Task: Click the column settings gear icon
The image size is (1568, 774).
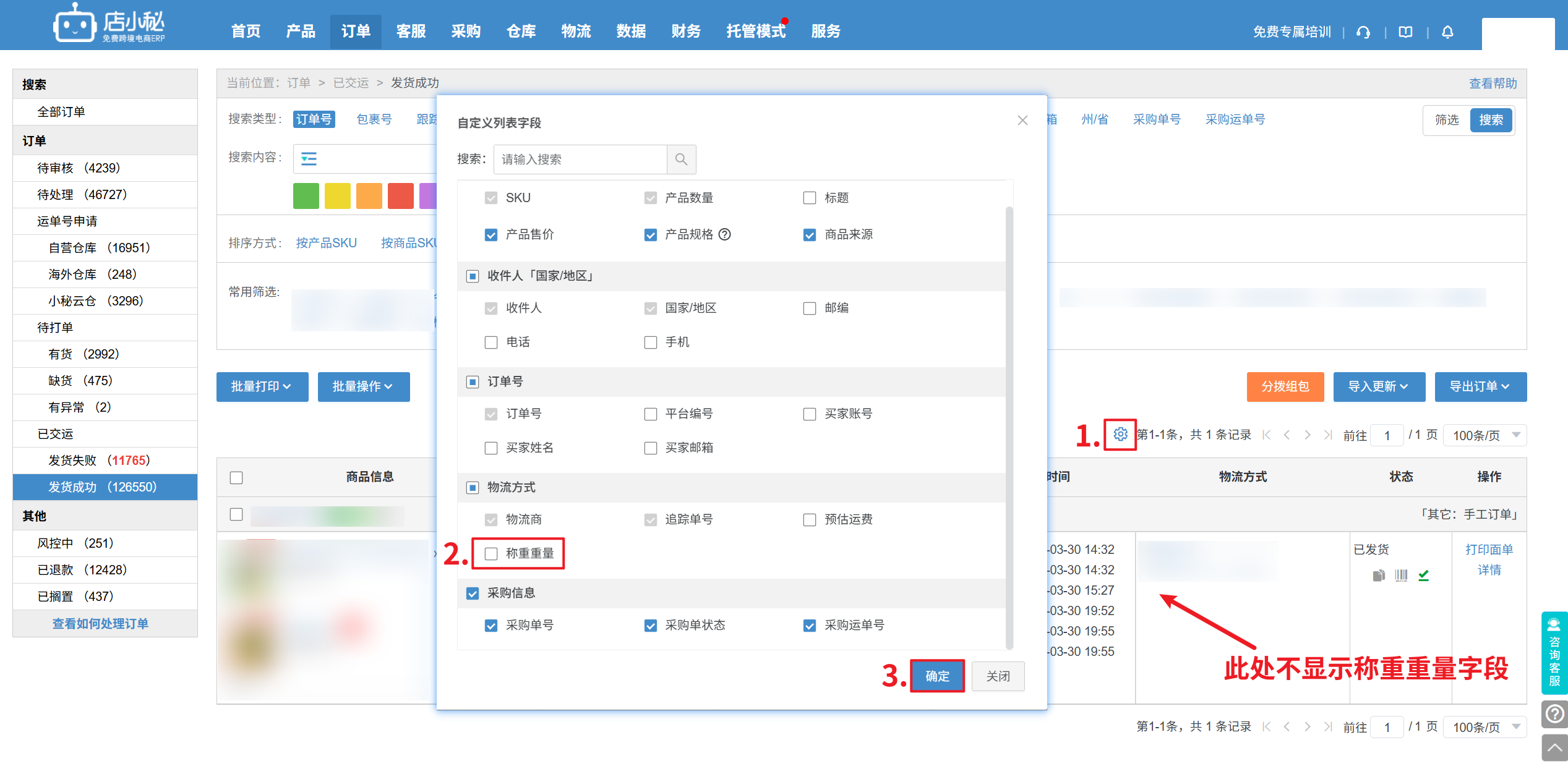Action: coord(1120,435)
